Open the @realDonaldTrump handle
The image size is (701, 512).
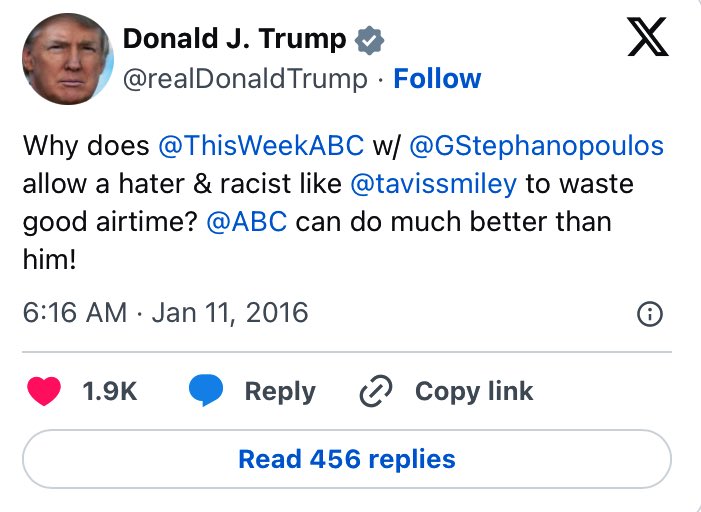(x=244, y=79)
